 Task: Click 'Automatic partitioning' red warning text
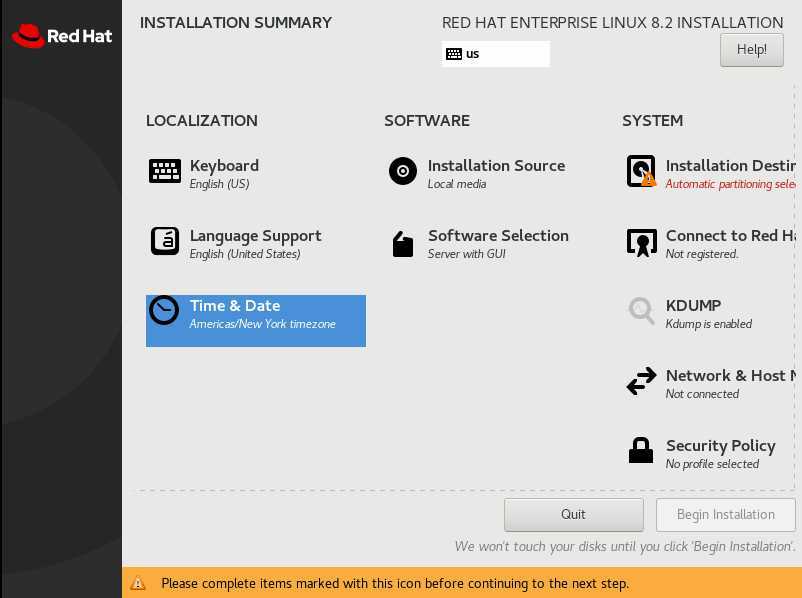(730, 184)
